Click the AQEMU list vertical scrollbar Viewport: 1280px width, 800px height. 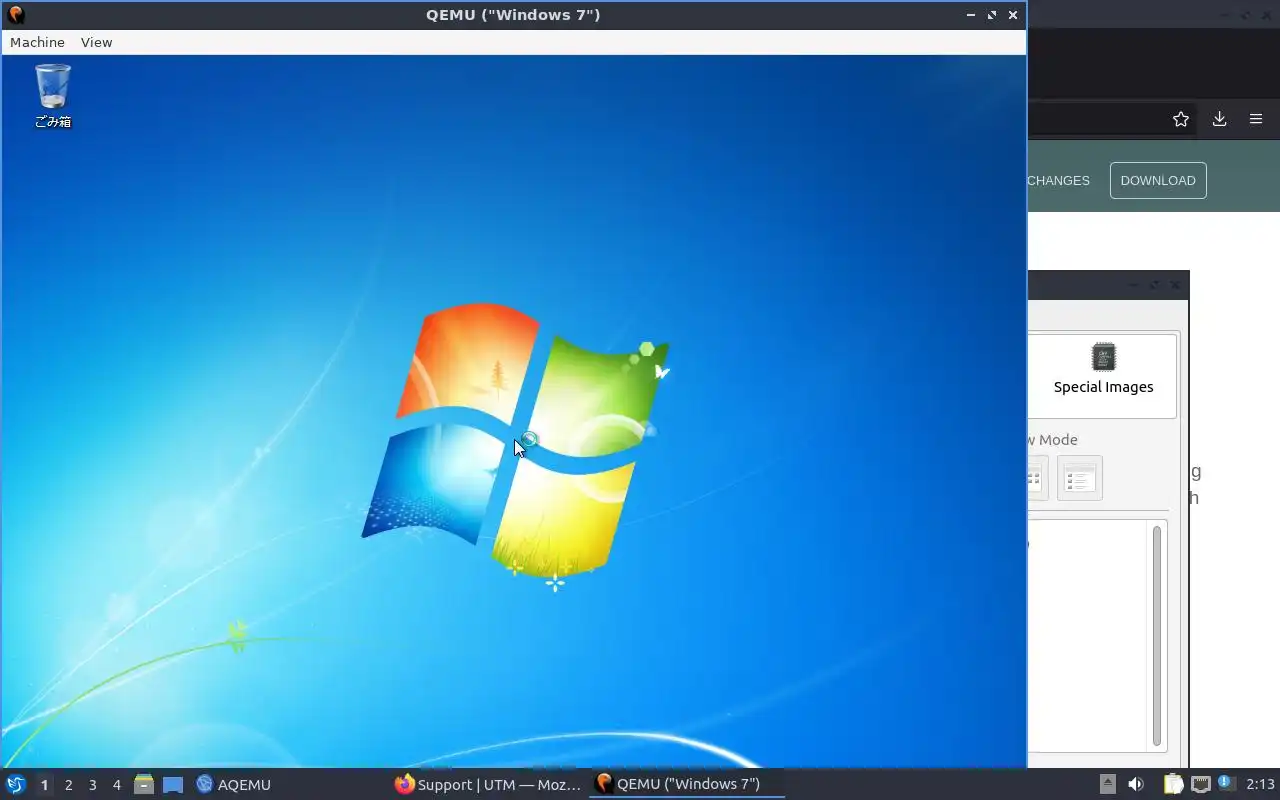coord(1157,635)
